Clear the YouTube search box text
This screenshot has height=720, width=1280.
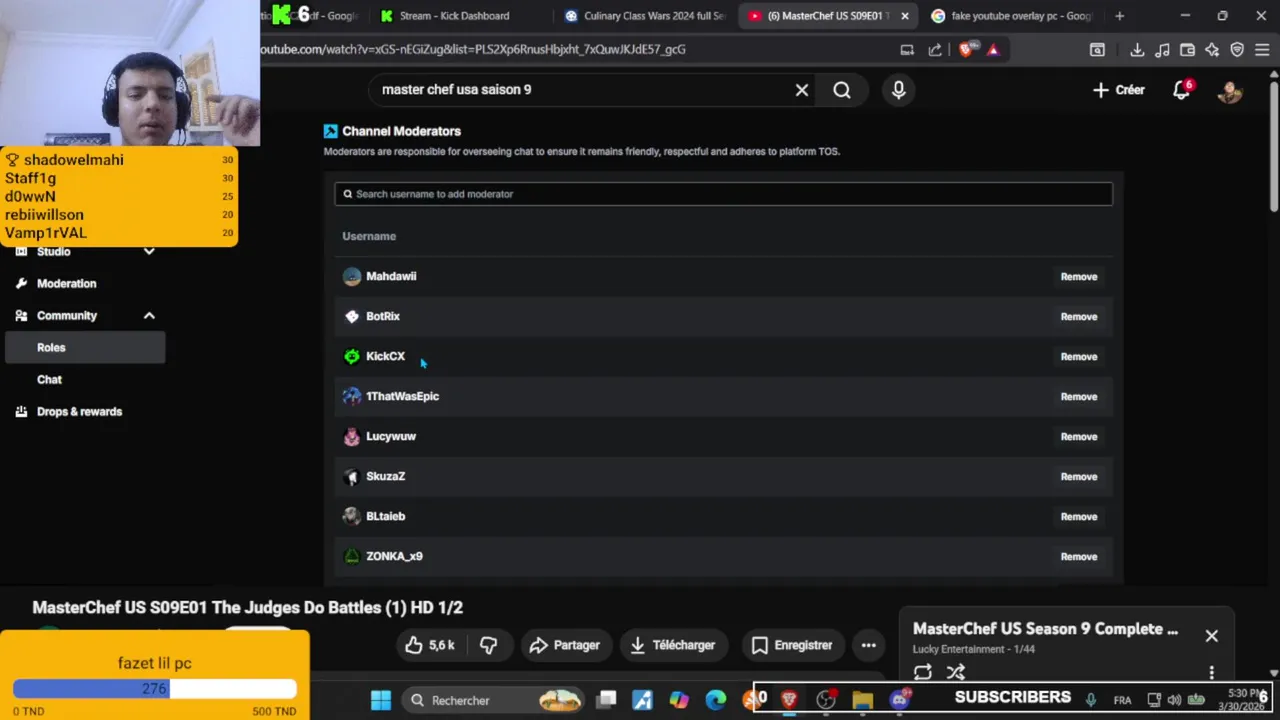pos(801,90)
